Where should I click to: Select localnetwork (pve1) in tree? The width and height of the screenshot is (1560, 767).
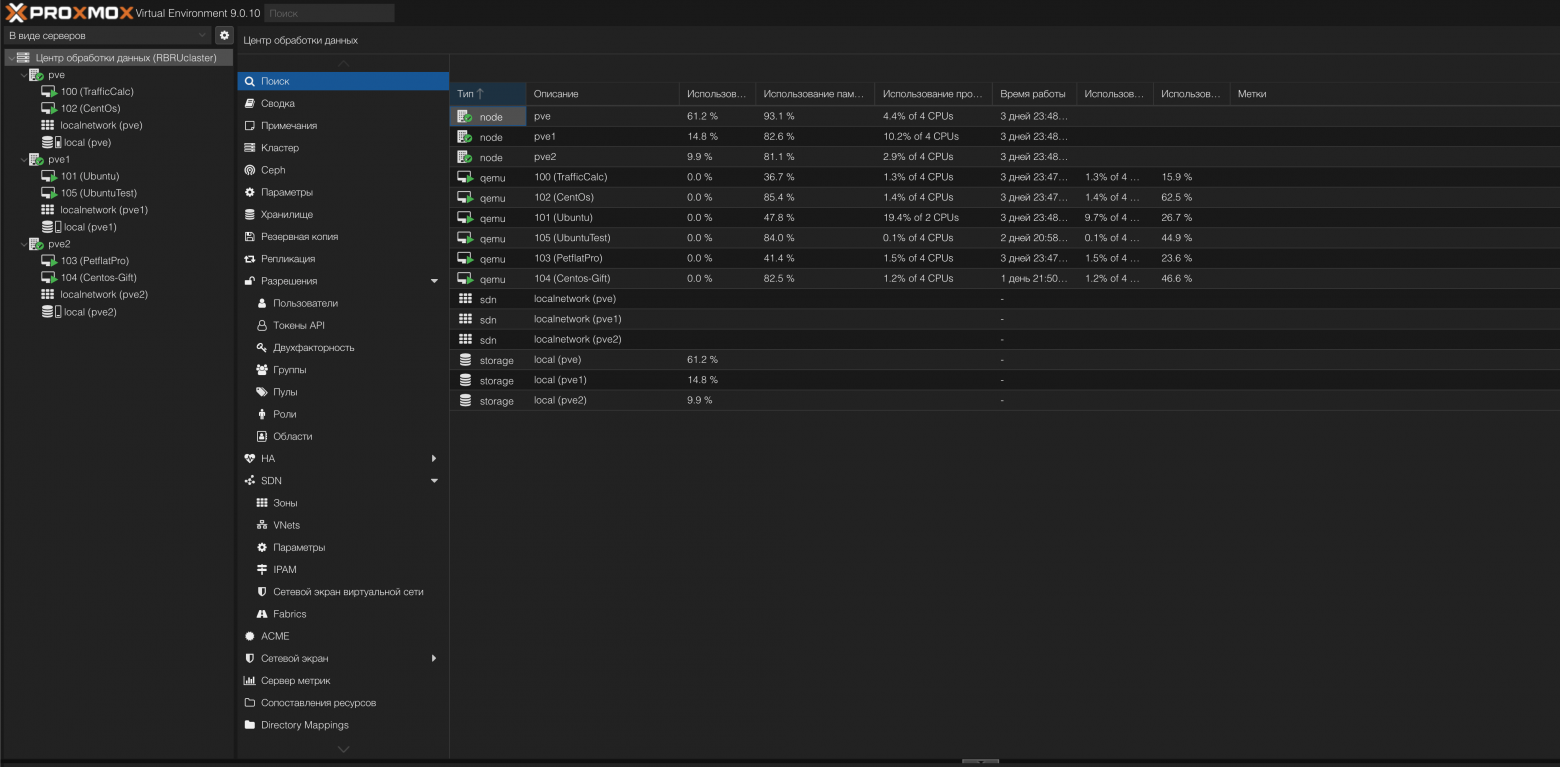tap(104, 210)
